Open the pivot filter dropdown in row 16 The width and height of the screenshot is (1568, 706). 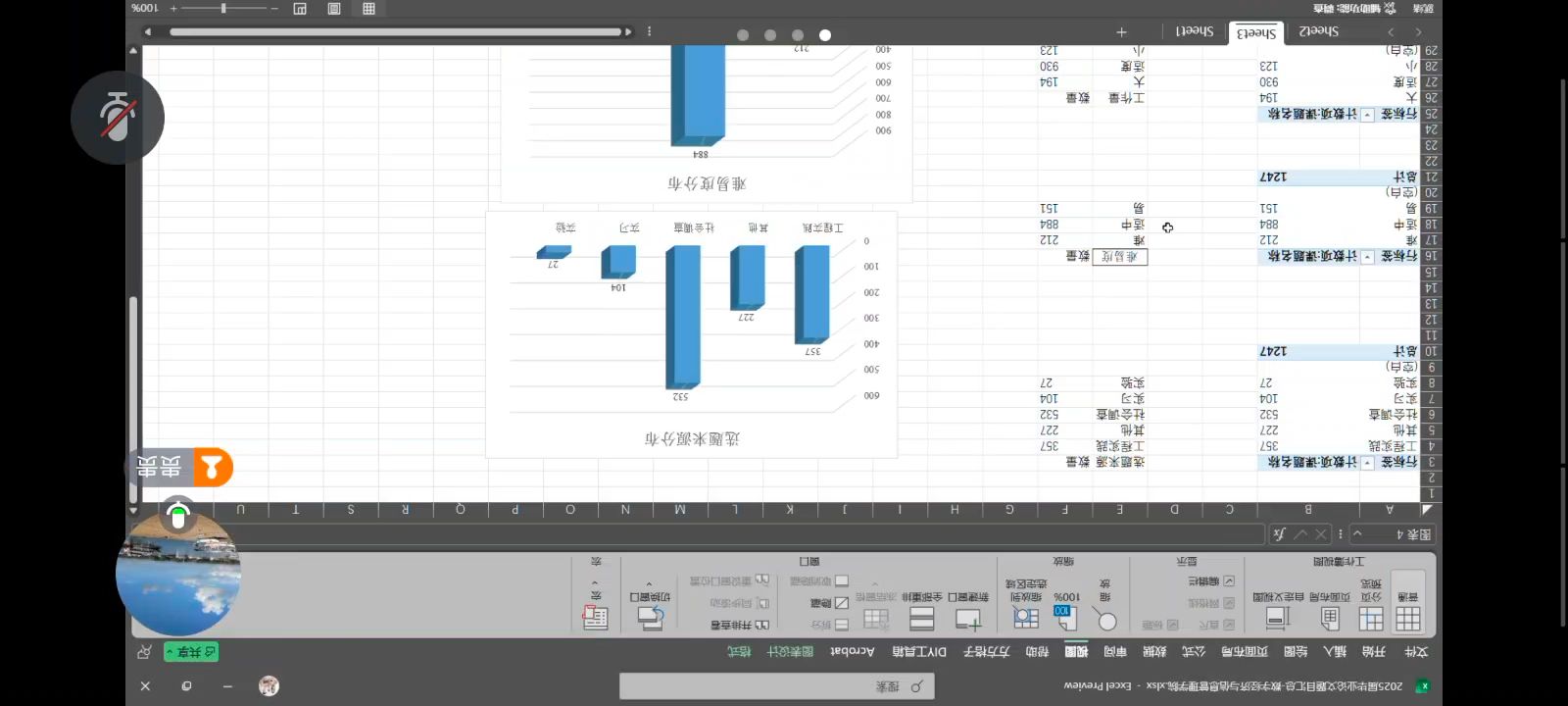1367,257
